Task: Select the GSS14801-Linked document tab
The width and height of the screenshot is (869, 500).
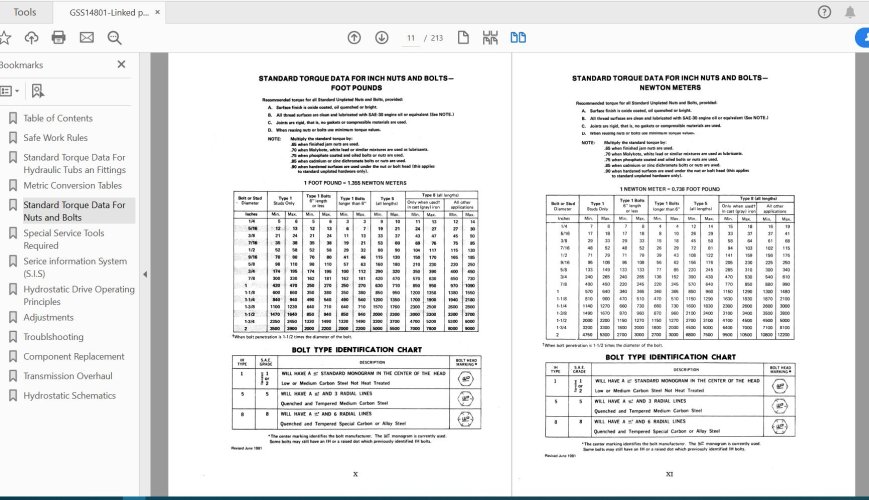Action: coord(109,12)
